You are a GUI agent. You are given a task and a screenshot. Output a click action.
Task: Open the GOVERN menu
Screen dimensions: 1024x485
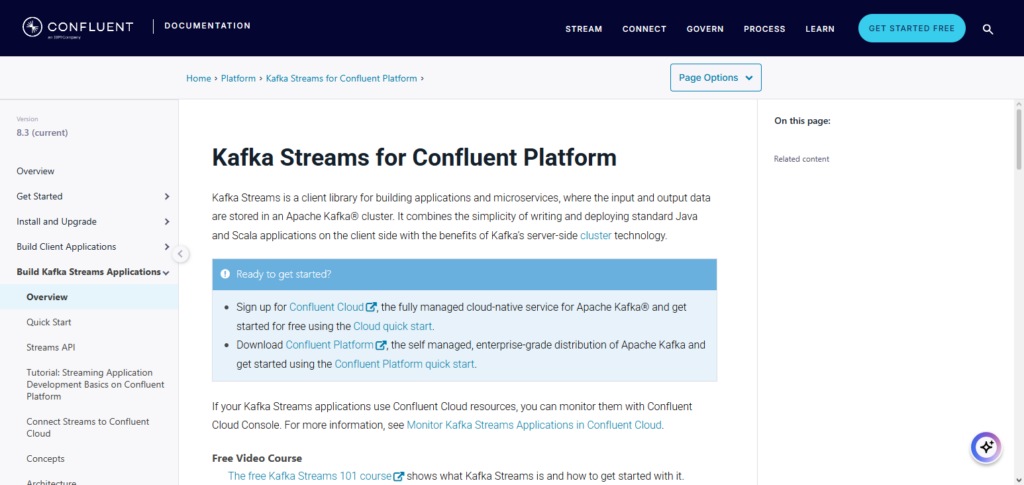tap(705, 29)
